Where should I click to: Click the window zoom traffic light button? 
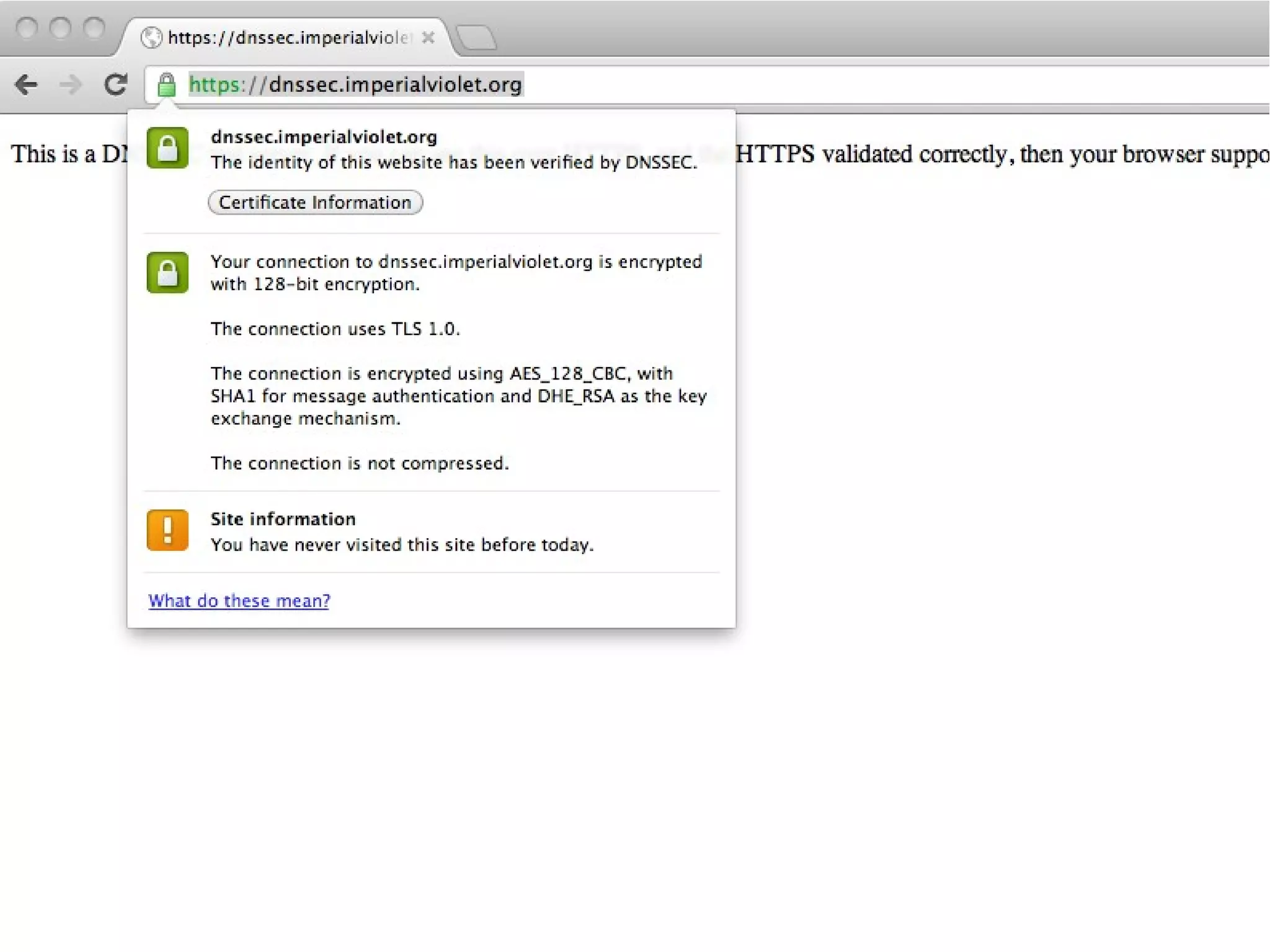point(94,28)
